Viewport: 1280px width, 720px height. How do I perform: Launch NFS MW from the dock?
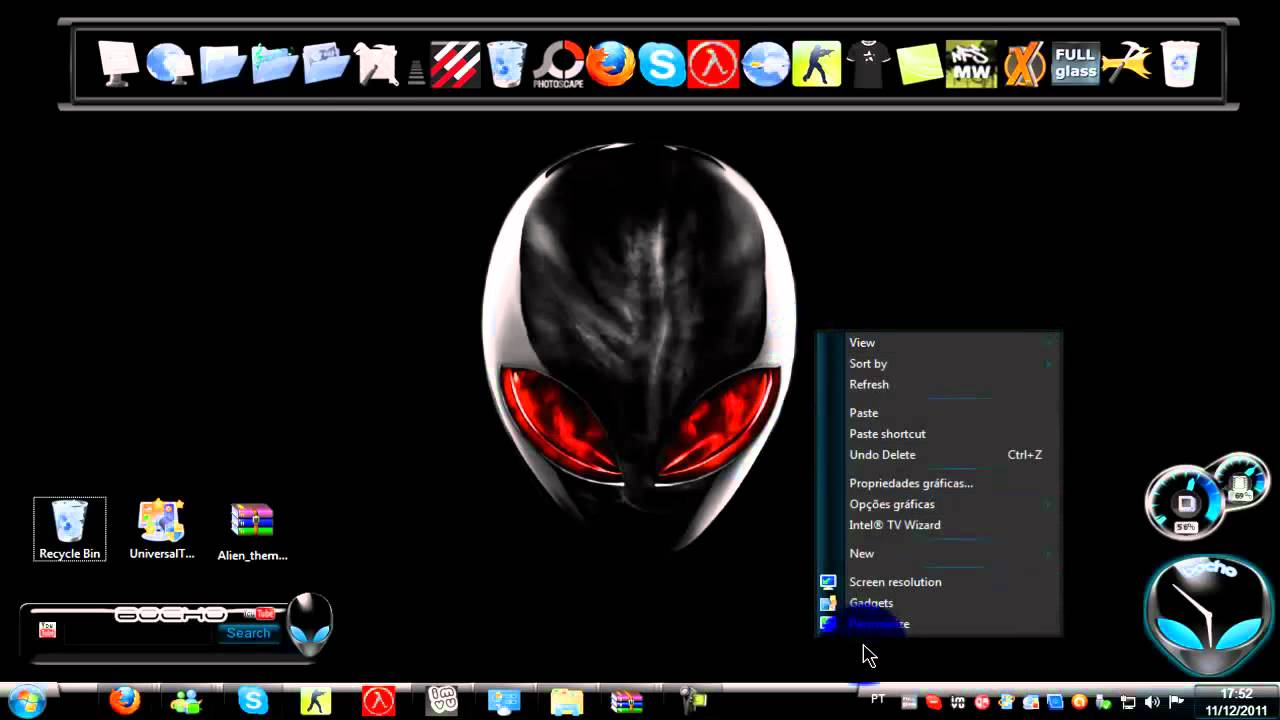click(971, 64)
